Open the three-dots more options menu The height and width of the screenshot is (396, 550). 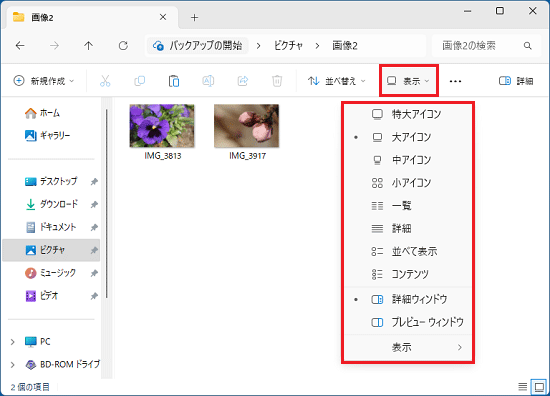click(455, 81)
